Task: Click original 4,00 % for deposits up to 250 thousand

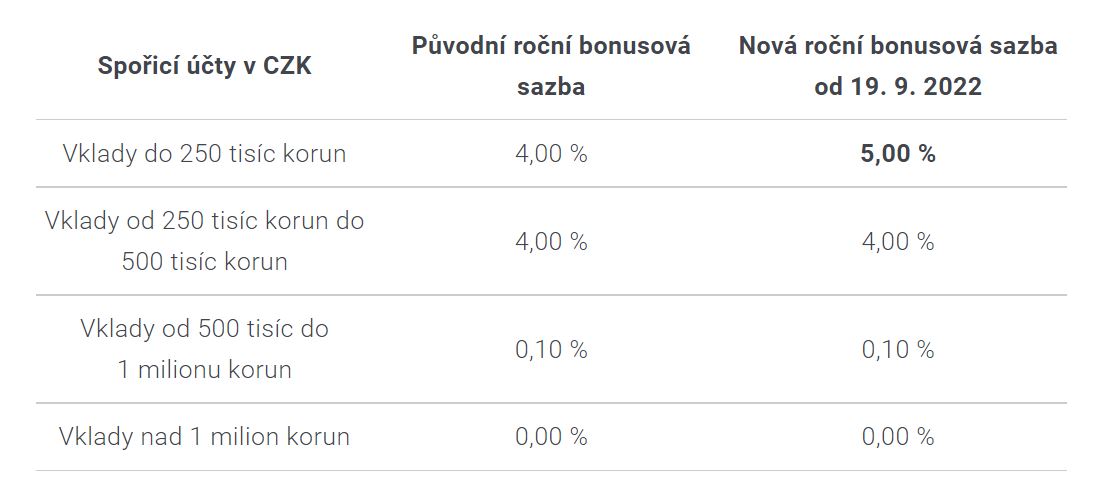Action: click(551, 154)
